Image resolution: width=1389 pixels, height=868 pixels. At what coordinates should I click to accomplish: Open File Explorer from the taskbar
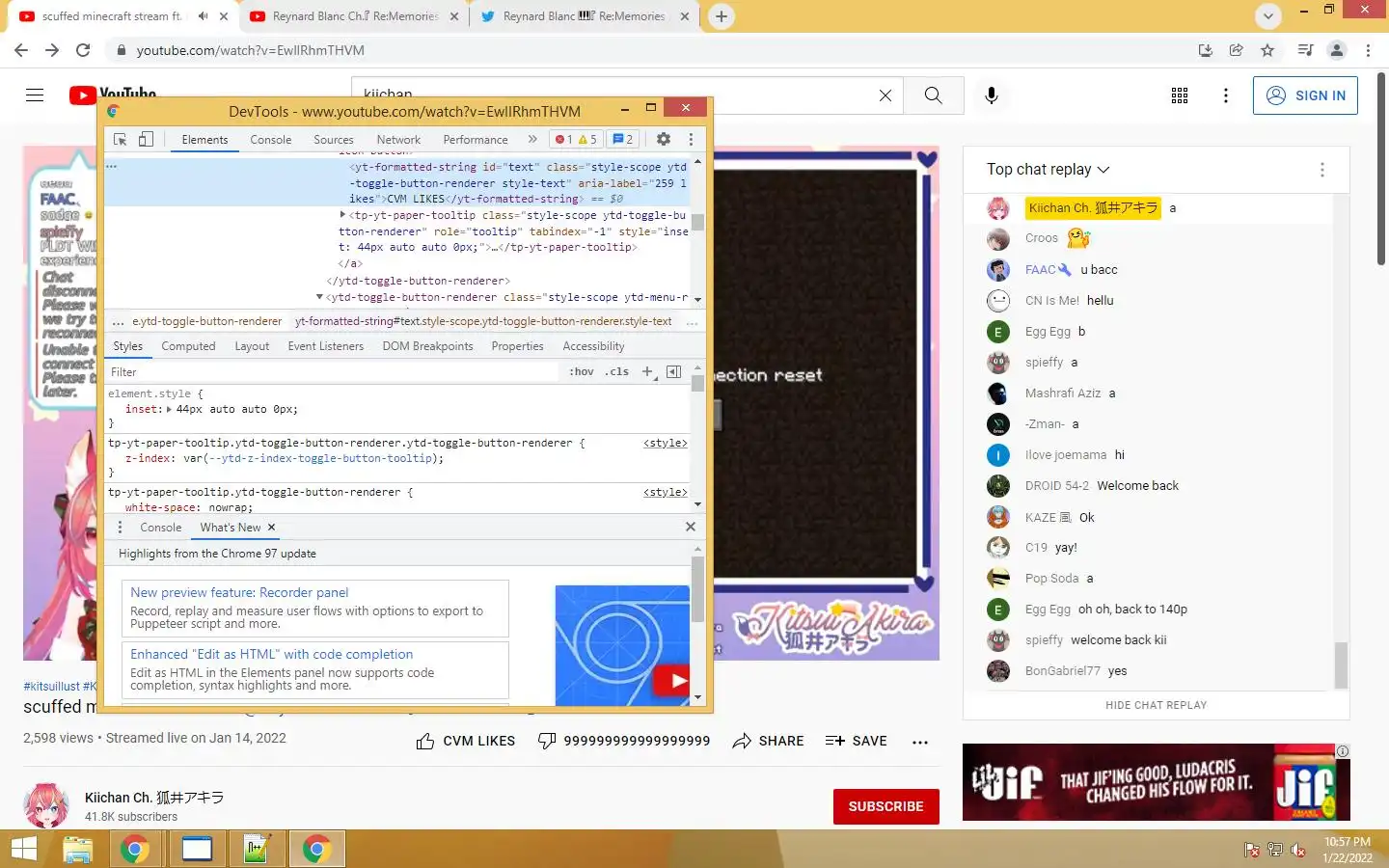[x=77, y=850]
